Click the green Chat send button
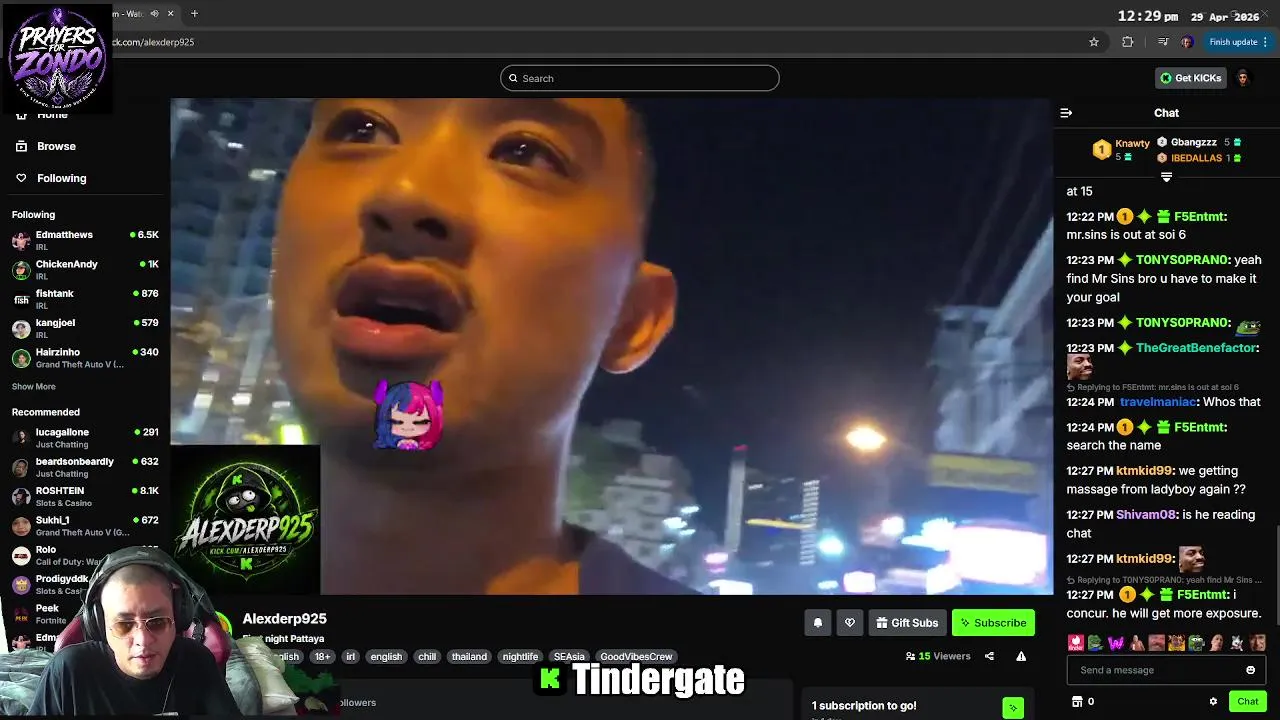This screenshot has width=1280, height=720. coord(1247,702)
